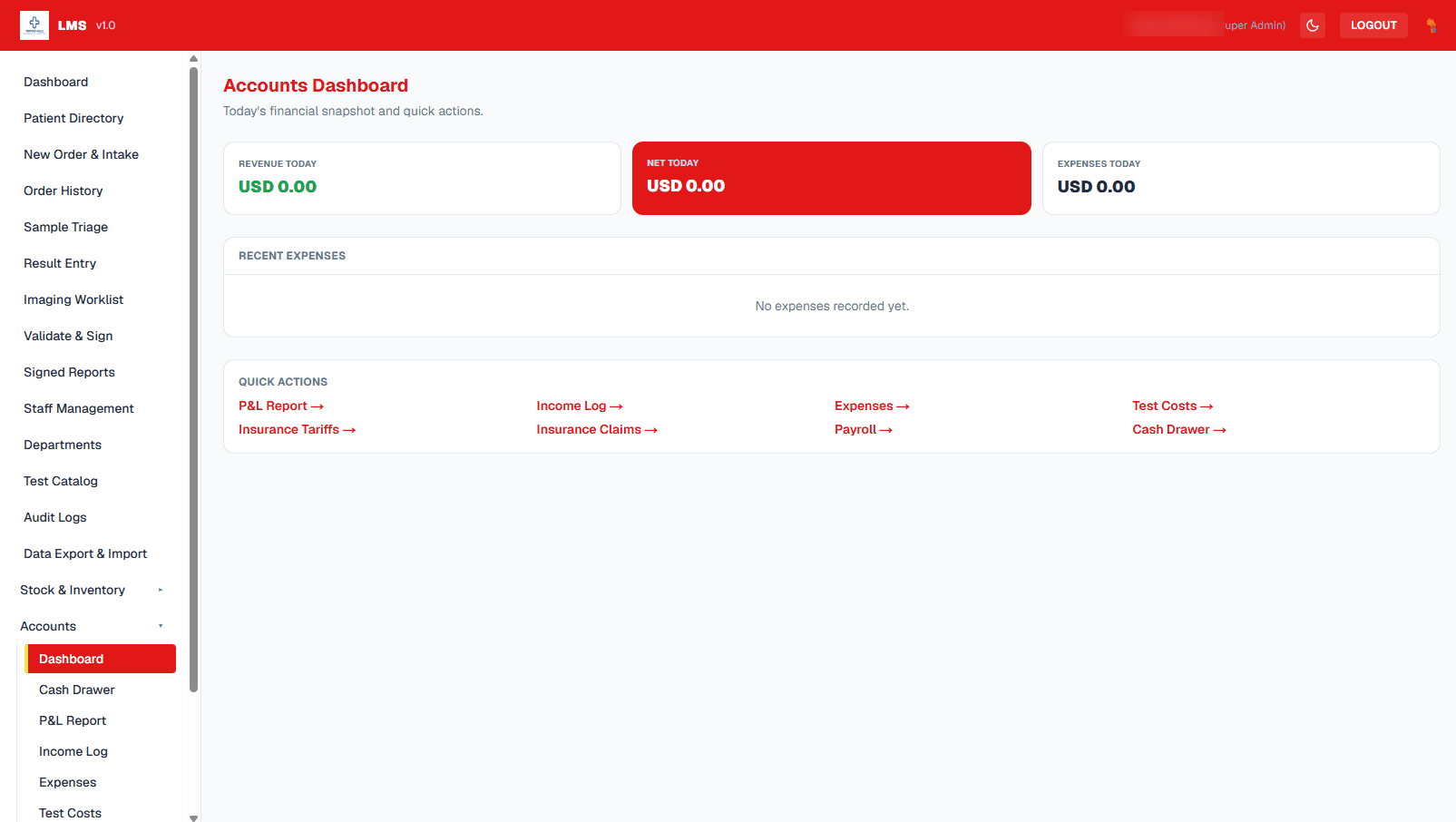Expand the Stock & Inventory submenu arrow

161,590
